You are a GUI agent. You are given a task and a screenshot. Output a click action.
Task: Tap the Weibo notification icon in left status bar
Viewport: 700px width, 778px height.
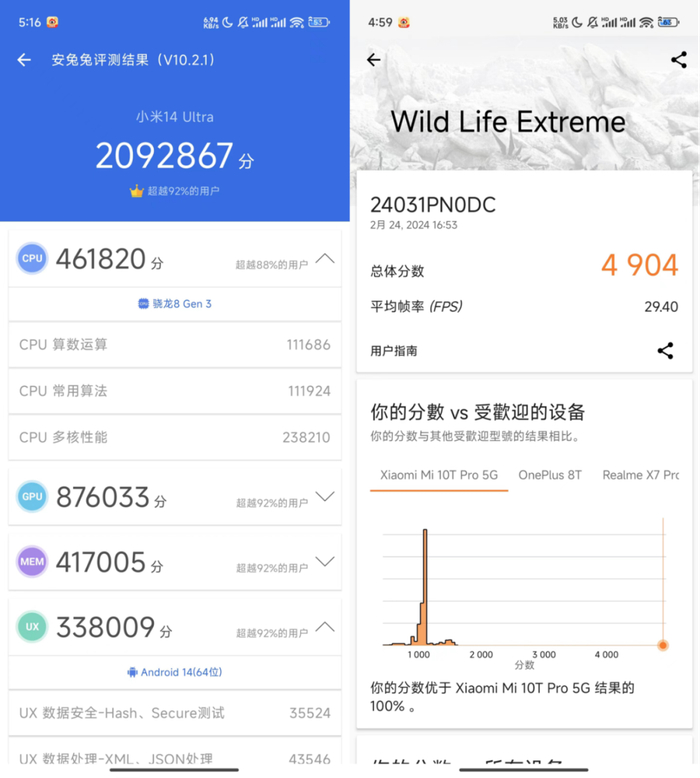53,22
